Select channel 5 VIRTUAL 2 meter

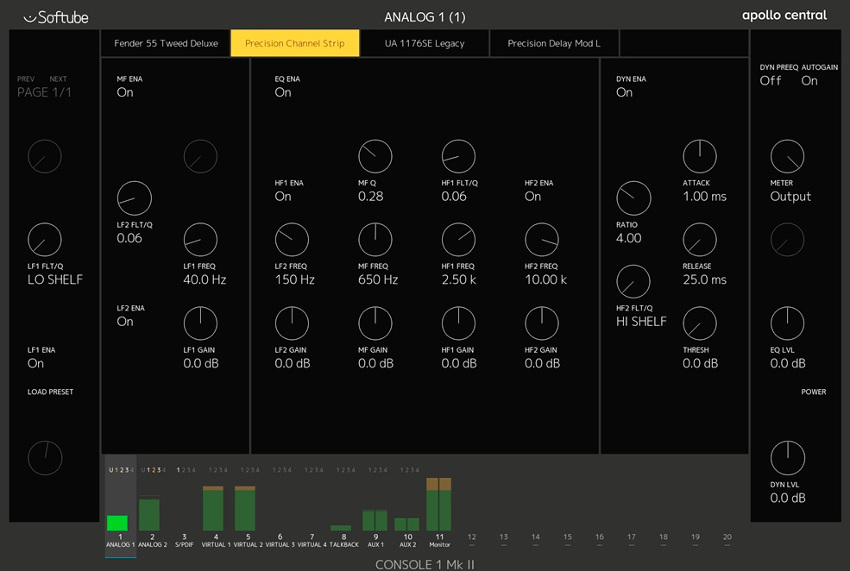coord(245,508)
